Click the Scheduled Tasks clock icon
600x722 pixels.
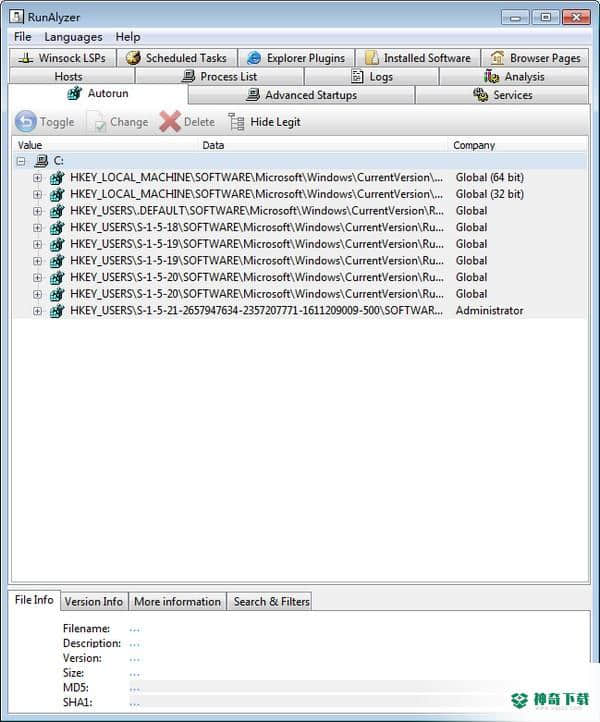coord(133,58)
